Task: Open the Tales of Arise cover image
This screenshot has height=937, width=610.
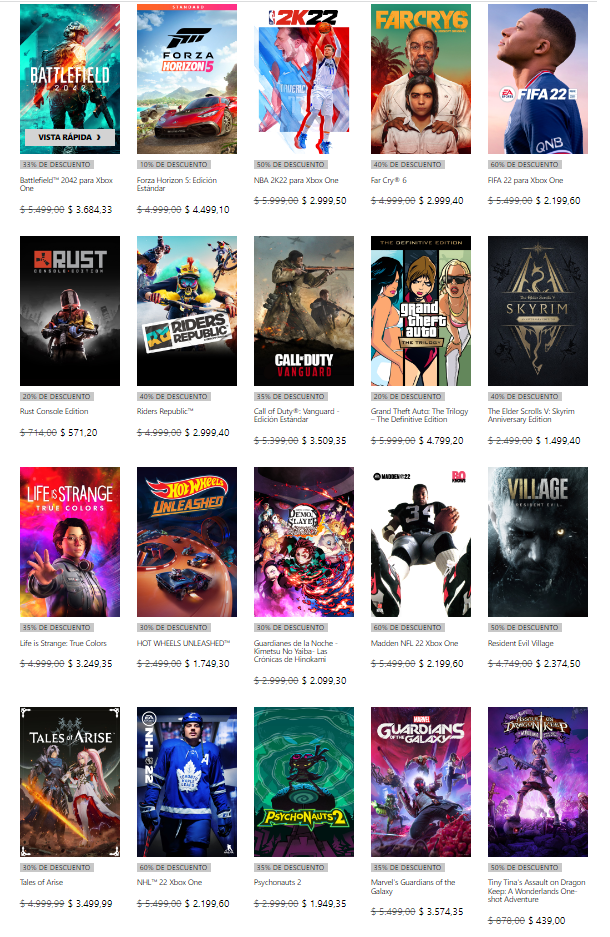Action: [x=70, y=782]
